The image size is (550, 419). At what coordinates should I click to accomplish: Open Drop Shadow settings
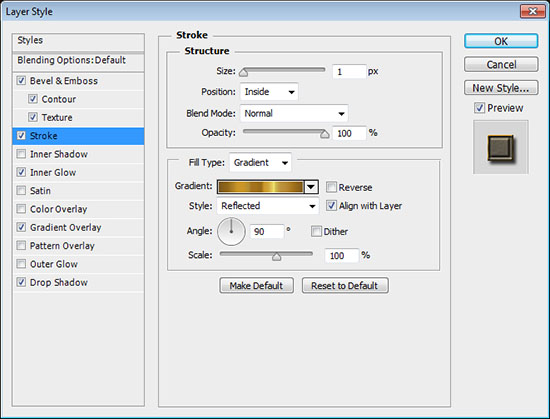(78, 282)
